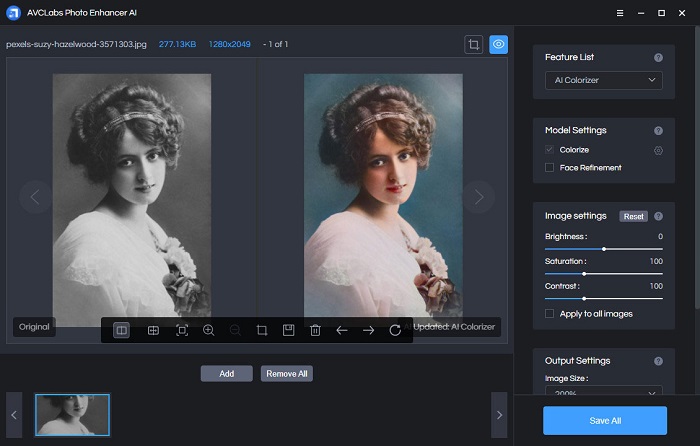Open the Image Size dropdown
700x446 pixels.
pos(604,391)
